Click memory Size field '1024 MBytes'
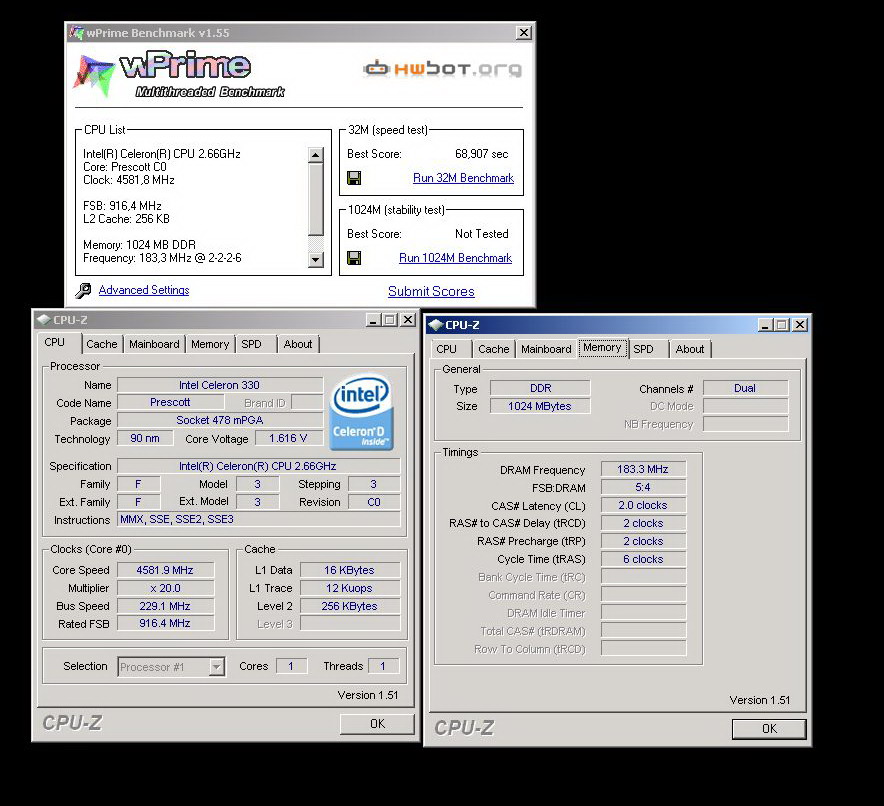Viewport: 884px width, 806px height. tap(540, 406)
